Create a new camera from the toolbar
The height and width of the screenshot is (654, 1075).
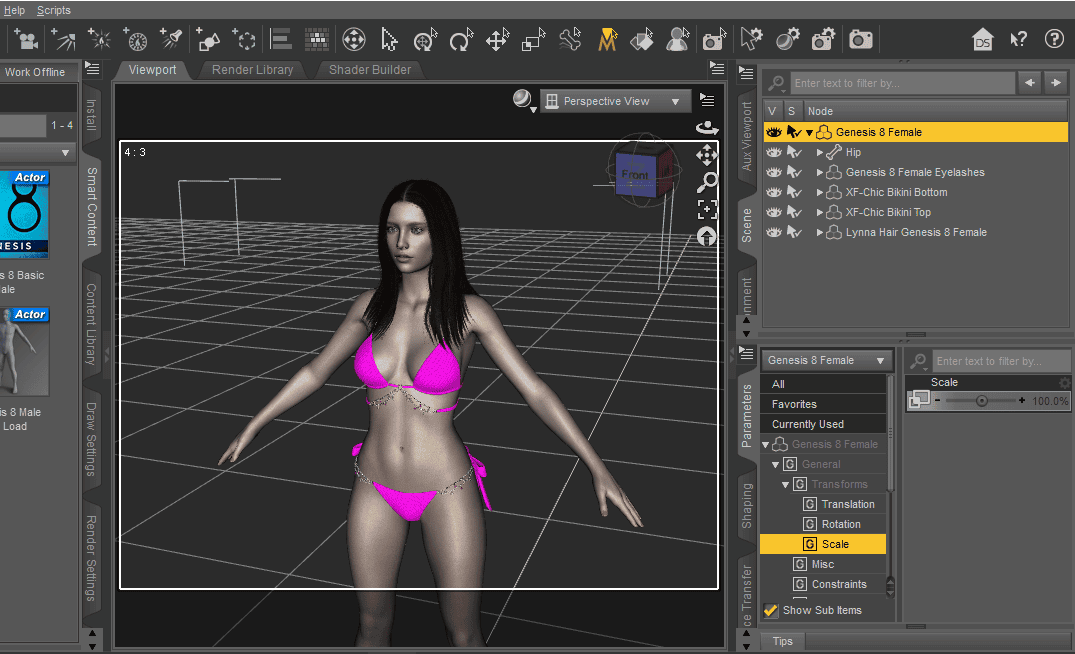coord(26,39)
